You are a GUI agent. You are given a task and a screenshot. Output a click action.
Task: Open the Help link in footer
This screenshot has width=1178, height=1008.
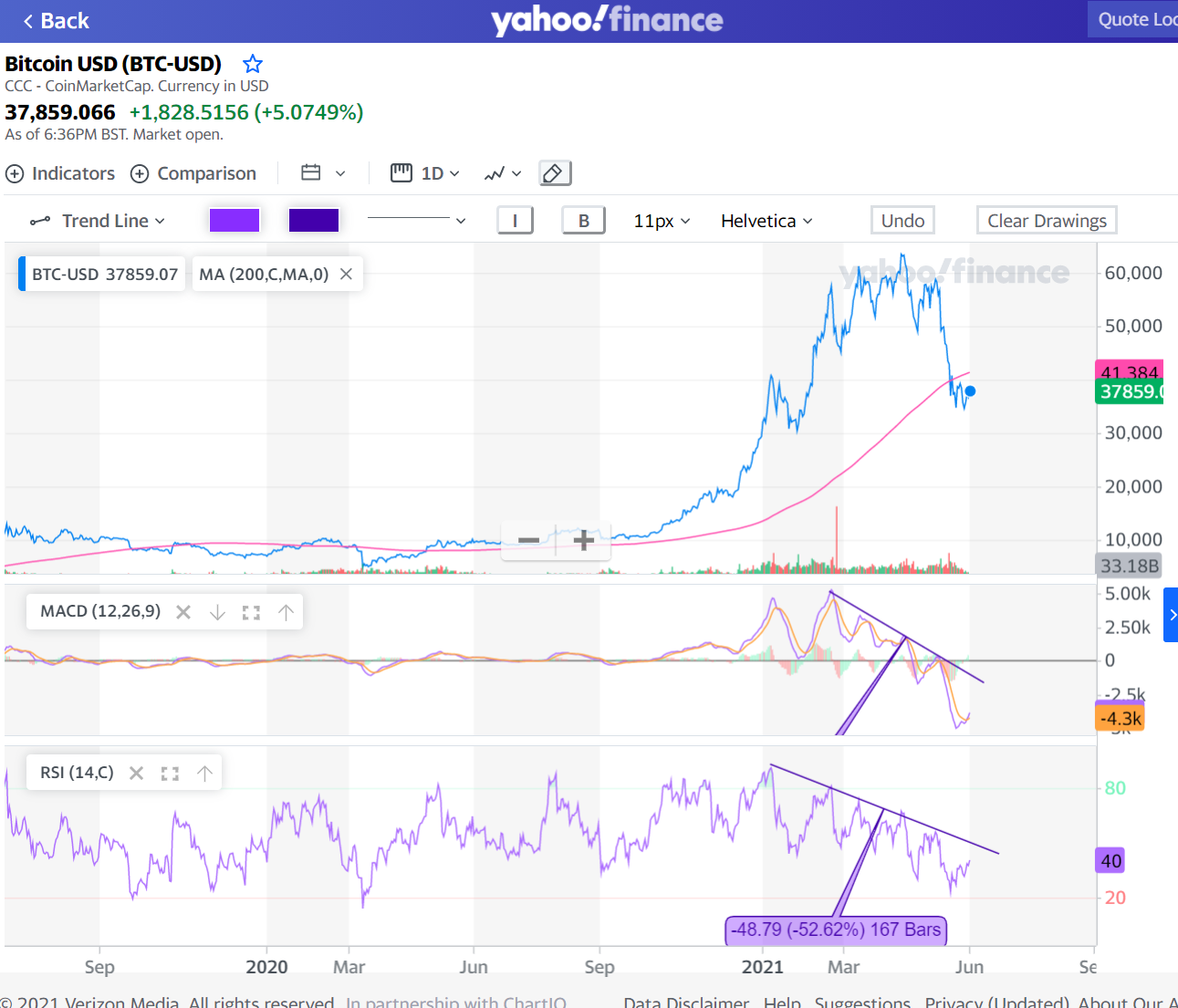tap(782, 1002)
